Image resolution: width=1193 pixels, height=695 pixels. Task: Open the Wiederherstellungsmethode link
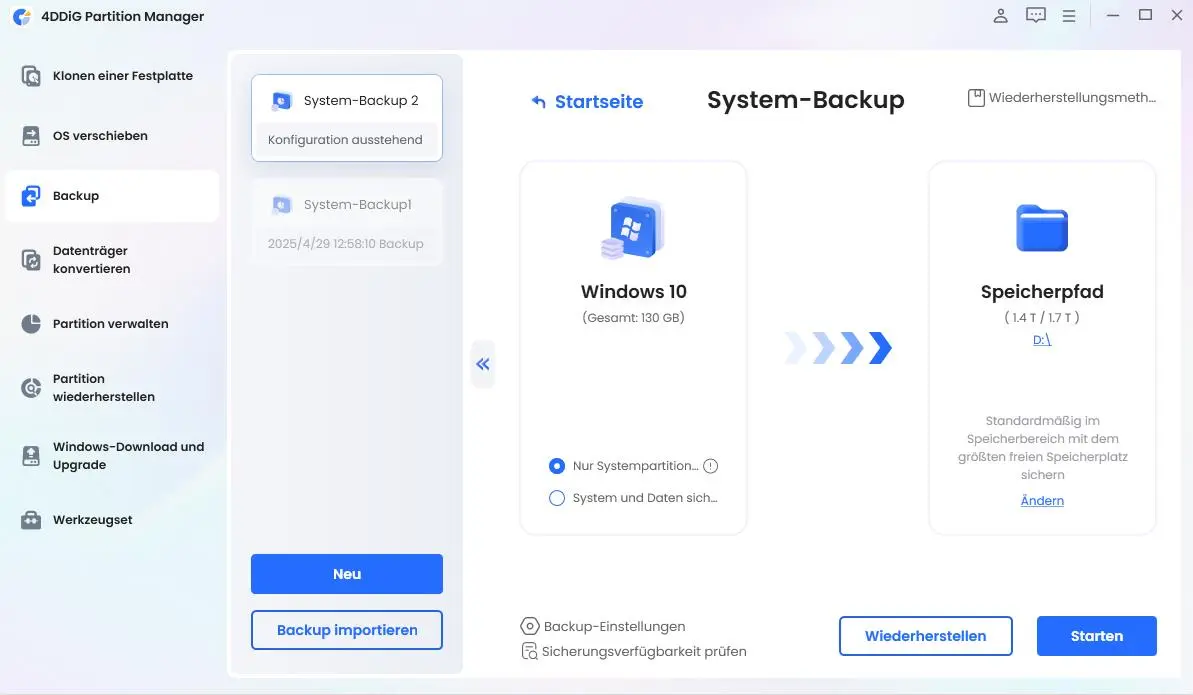coord(1072,97)
